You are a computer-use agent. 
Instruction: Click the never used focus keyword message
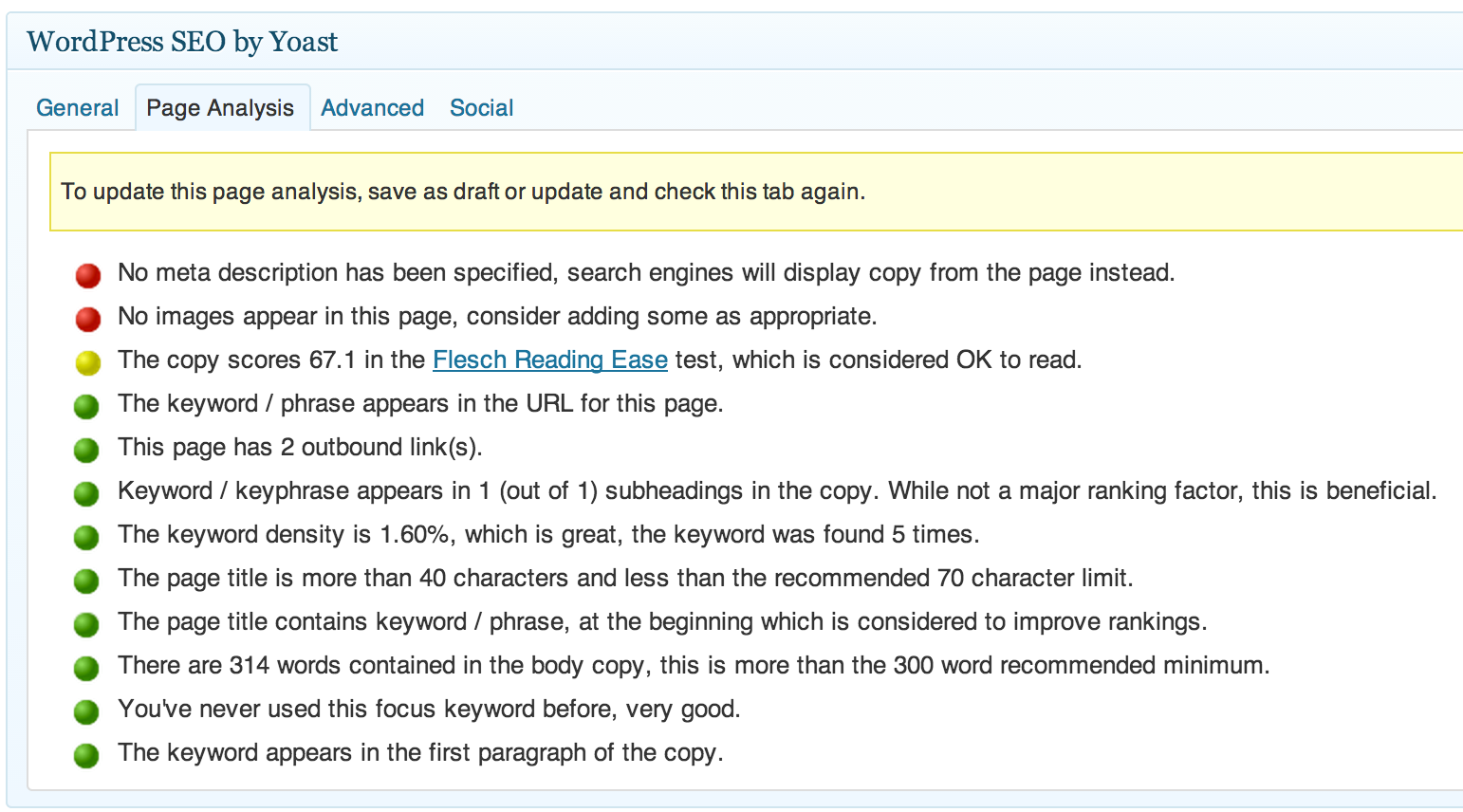click(x=428, y=710)
